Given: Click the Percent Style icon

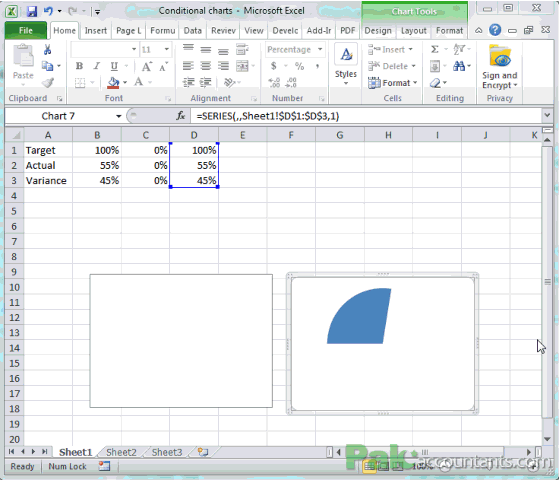Looking at the screenshot, I should [x=299, y=66].
